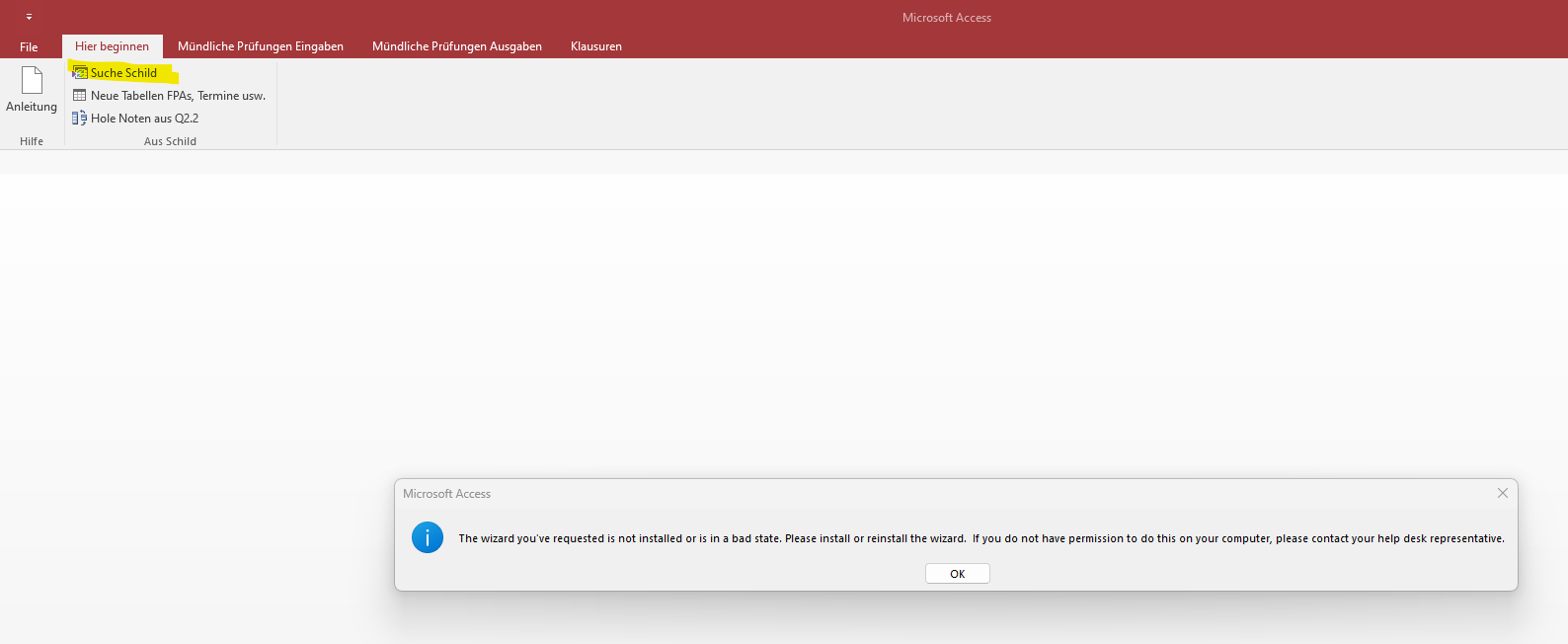Click the blue information icon in dialog
This screenshot has width=1568, height=644.
point(428,537)
